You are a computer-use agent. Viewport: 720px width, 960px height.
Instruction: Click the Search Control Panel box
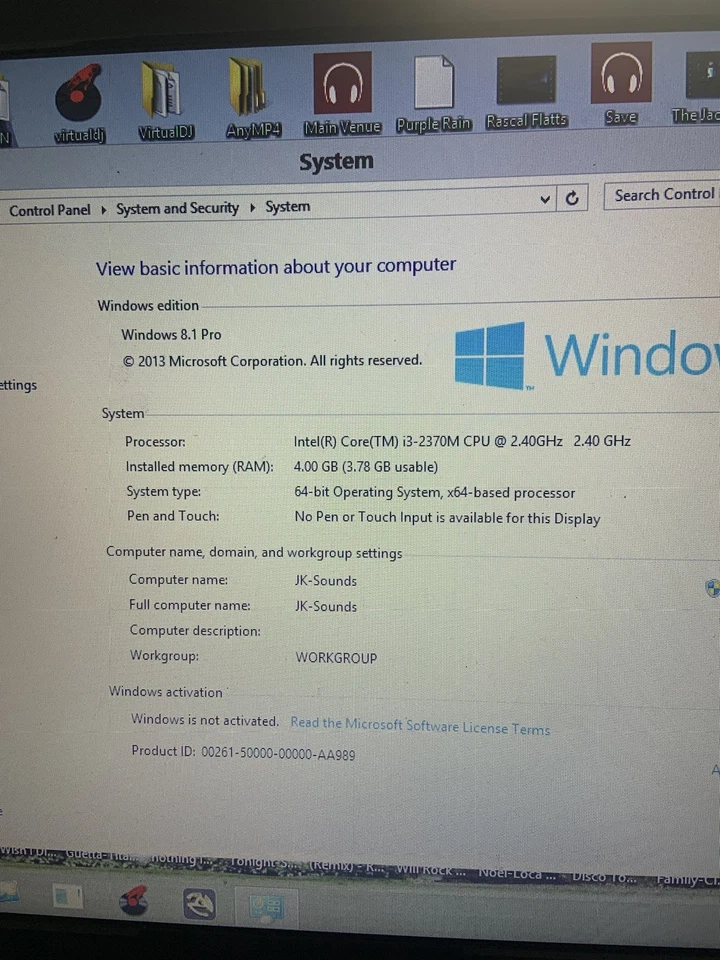pyautogui.click(x=662, y=195)
